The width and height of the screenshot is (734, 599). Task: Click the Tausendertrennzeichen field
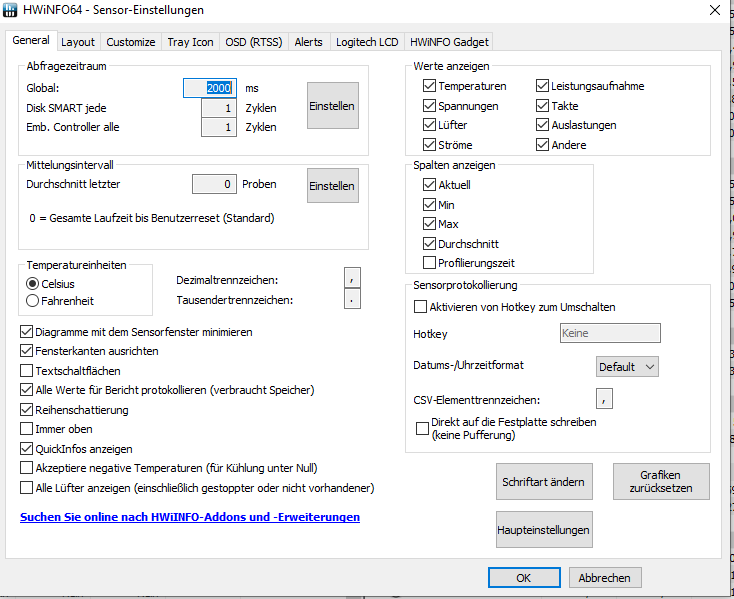(x=352, y=299)
